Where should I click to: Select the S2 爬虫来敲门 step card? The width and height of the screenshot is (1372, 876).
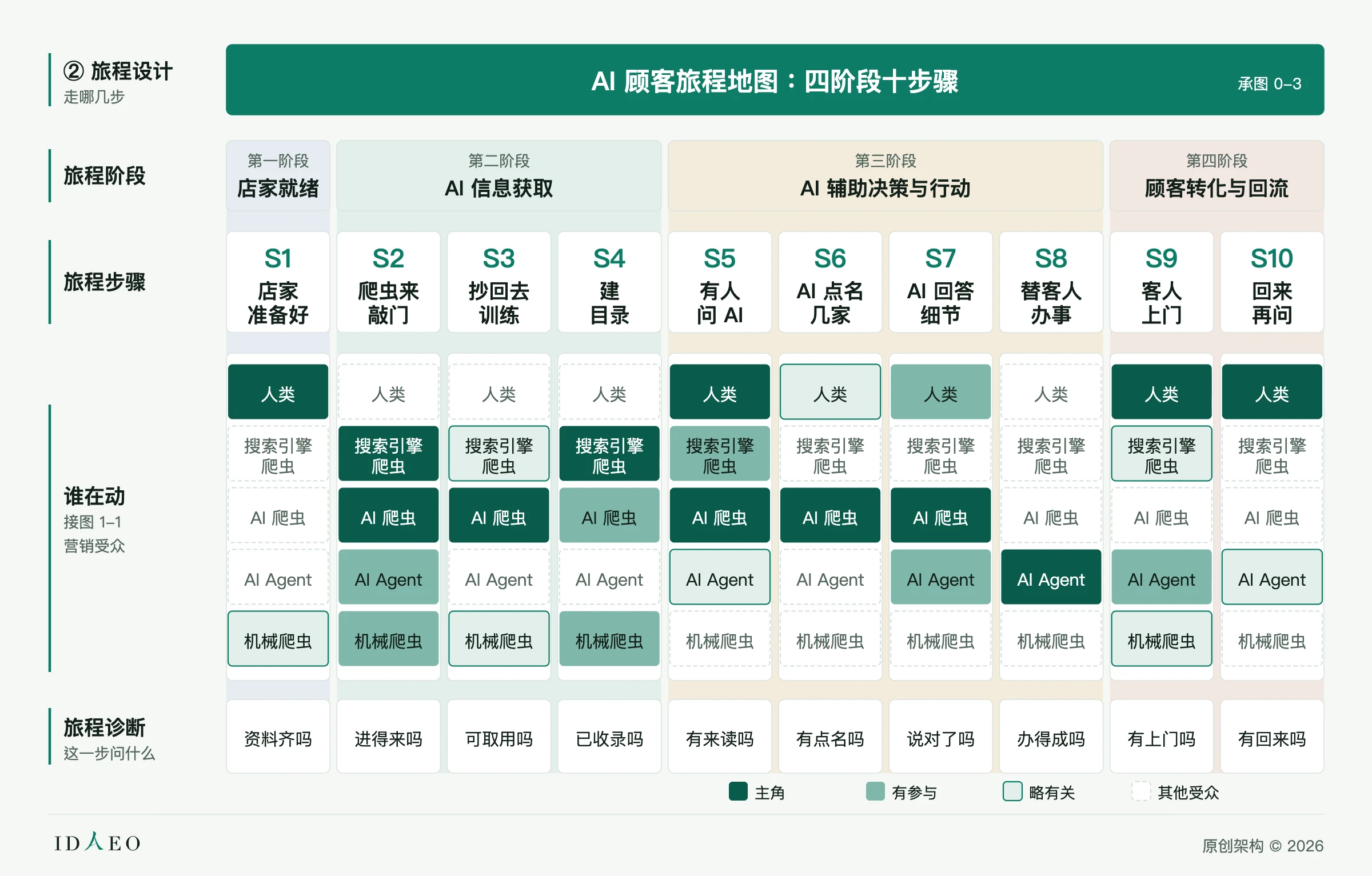pos(388,282)
